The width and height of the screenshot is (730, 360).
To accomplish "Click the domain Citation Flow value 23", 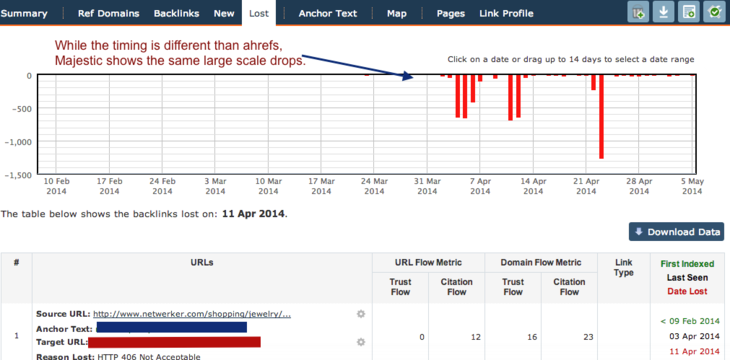I will (x=588, y=337).
